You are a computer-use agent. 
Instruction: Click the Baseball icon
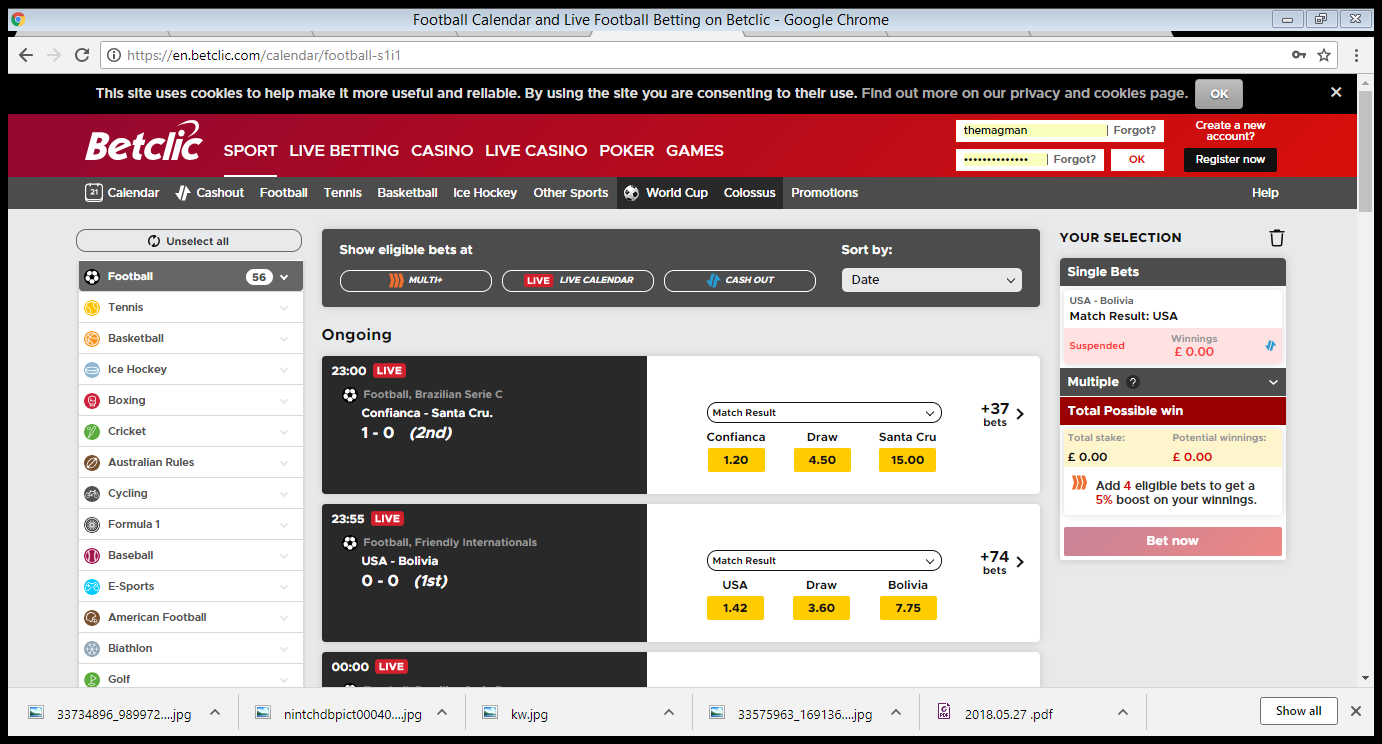92,555
